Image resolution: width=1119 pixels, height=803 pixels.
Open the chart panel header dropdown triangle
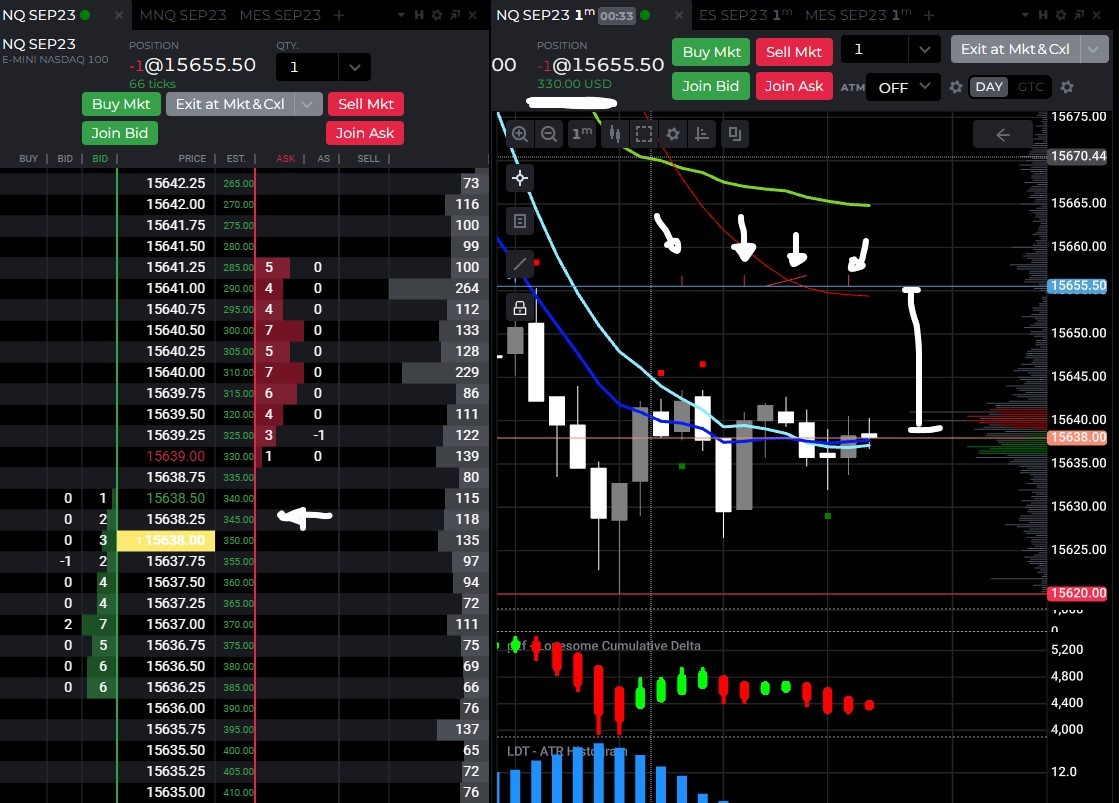coord(1025,15)
